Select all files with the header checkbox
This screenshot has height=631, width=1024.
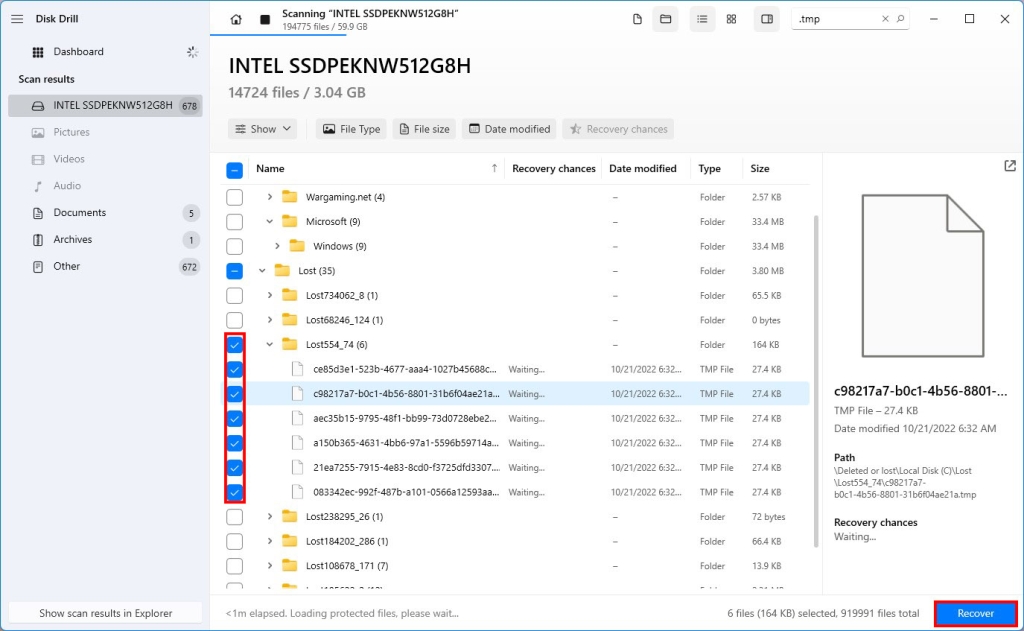click(234, 168)
